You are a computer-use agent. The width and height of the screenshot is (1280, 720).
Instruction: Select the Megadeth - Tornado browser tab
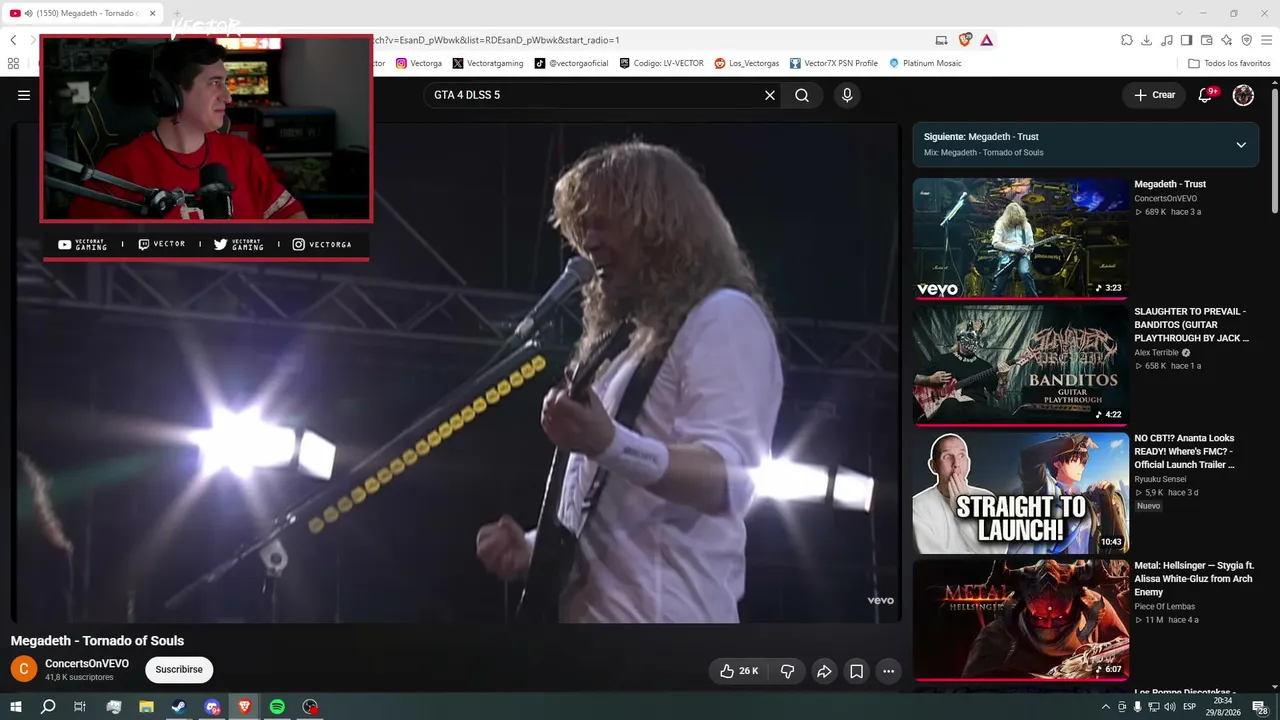tap(82, 13)
